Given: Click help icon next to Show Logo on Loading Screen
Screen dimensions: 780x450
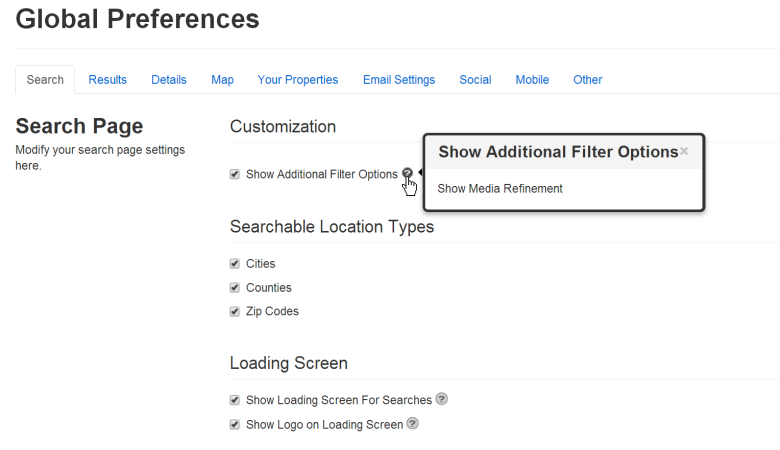Looking at the screenshot, I should [x=412, y=424].
